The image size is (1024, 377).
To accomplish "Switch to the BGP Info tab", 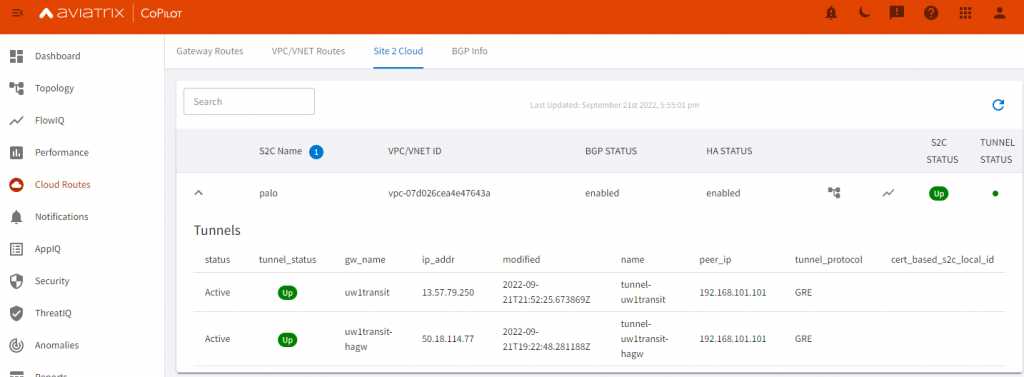I will coord(470,51).
